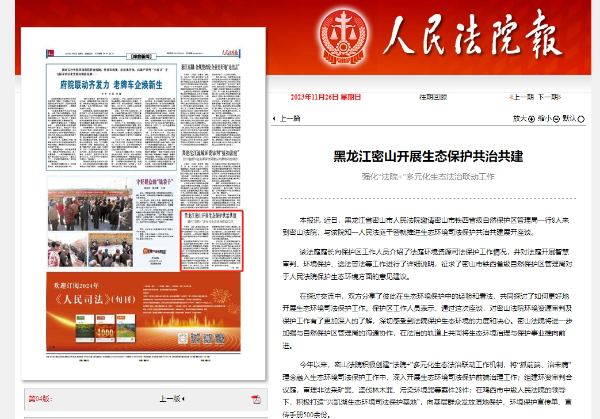The height and width of the screenshot is (419, 600).
Task: Click the subtitle 强化"法院+"多元化生态法治联动工作
Action: [x=428, y=176]
